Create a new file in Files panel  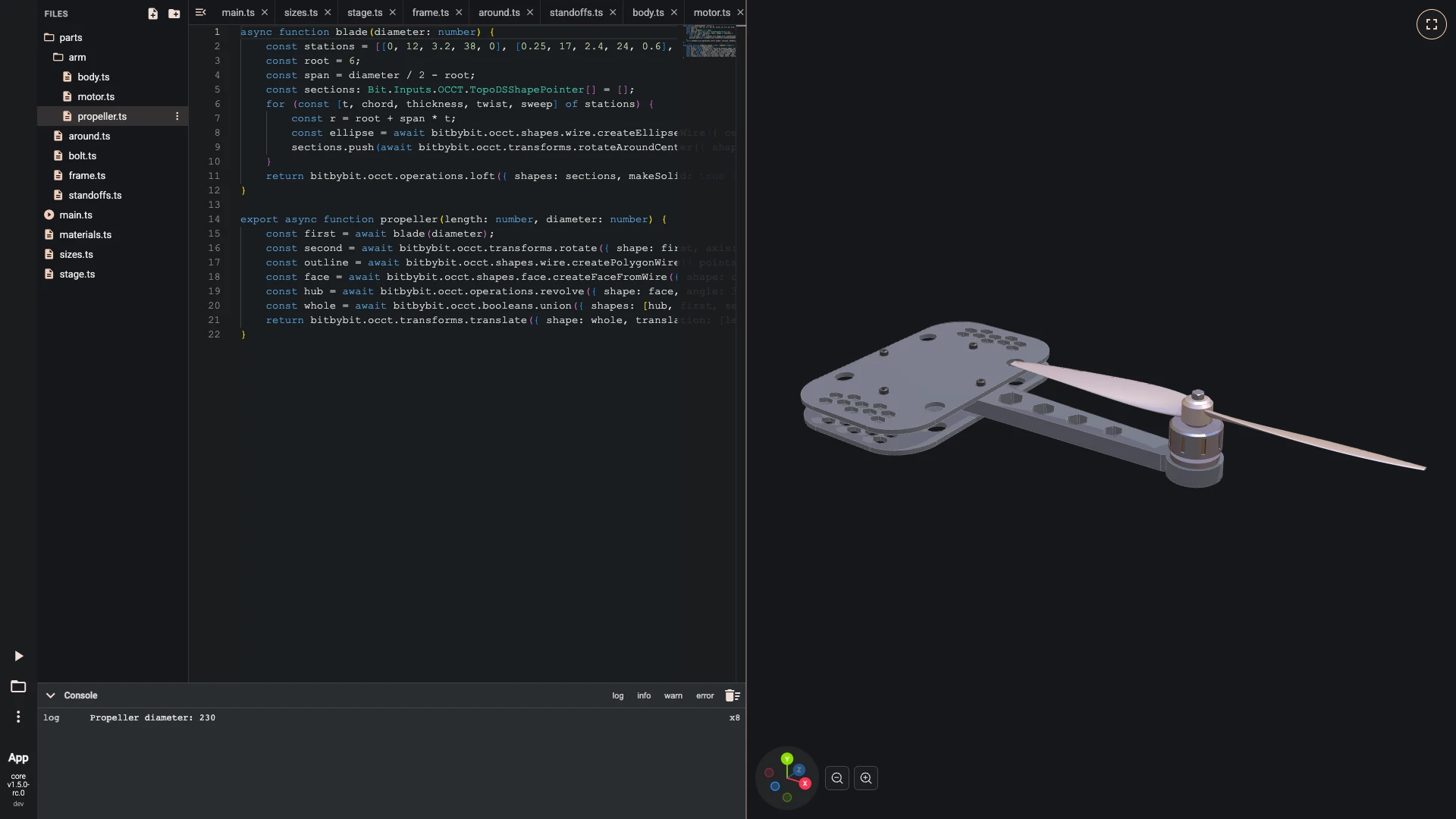[152, 14]
